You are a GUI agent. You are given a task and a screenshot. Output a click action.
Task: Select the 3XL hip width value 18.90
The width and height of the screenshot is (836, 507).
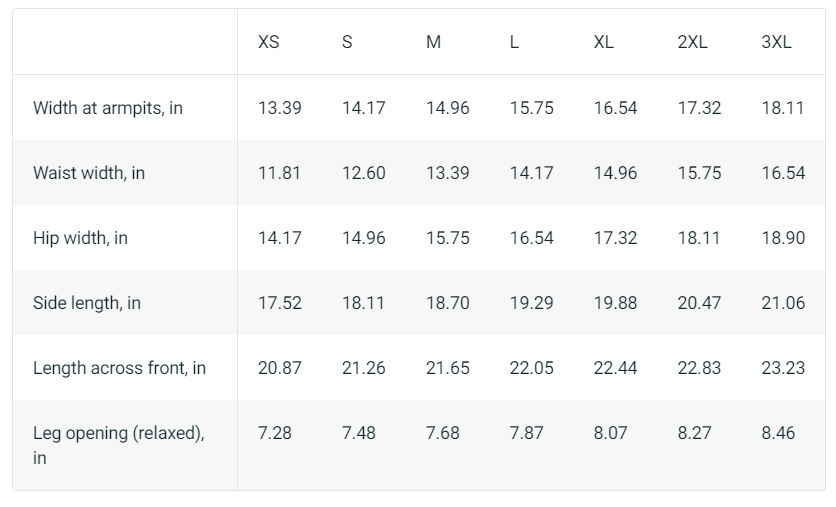click(x=783, y=238)
